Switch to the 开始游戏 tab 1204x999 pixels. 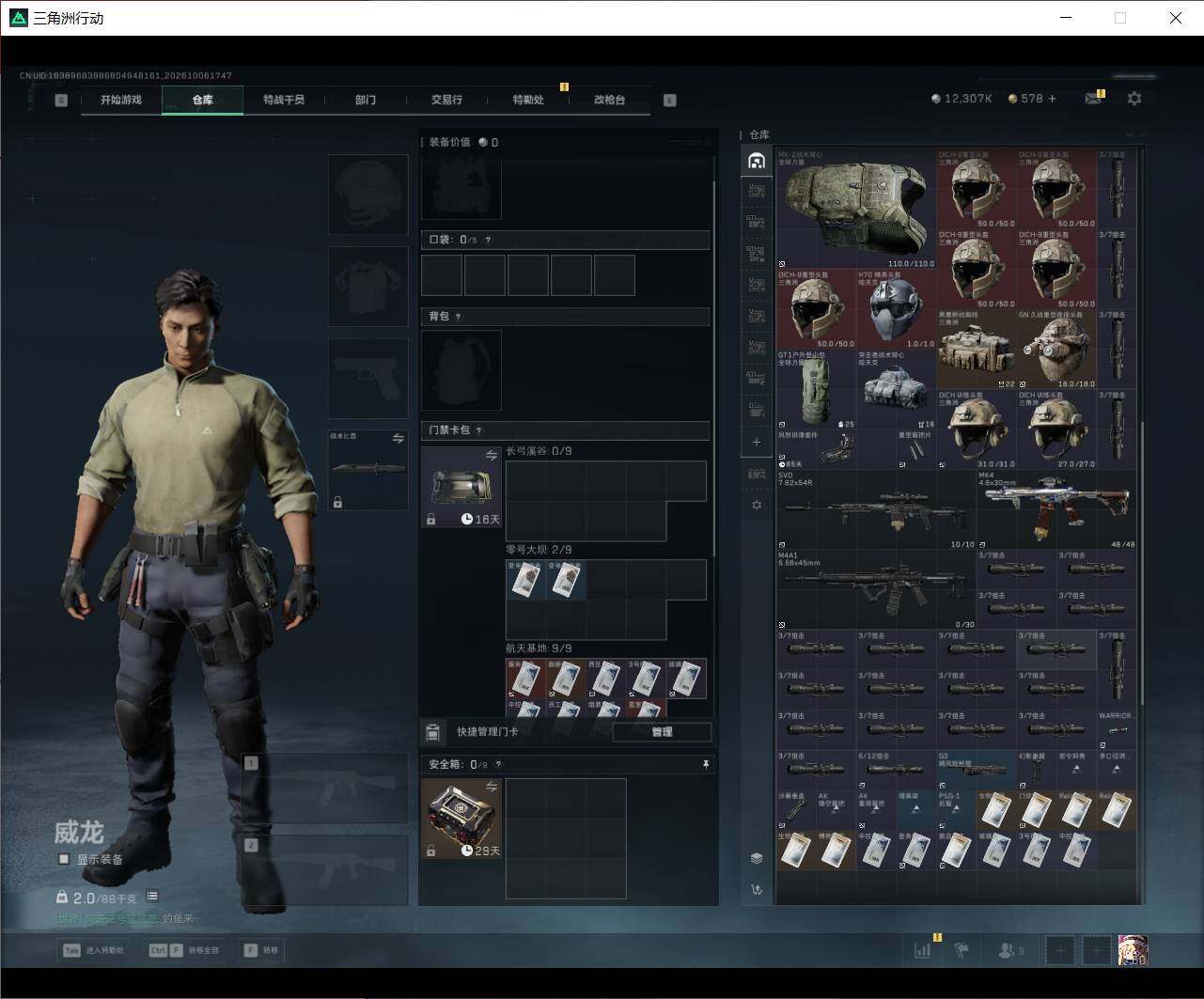point(121,100)
